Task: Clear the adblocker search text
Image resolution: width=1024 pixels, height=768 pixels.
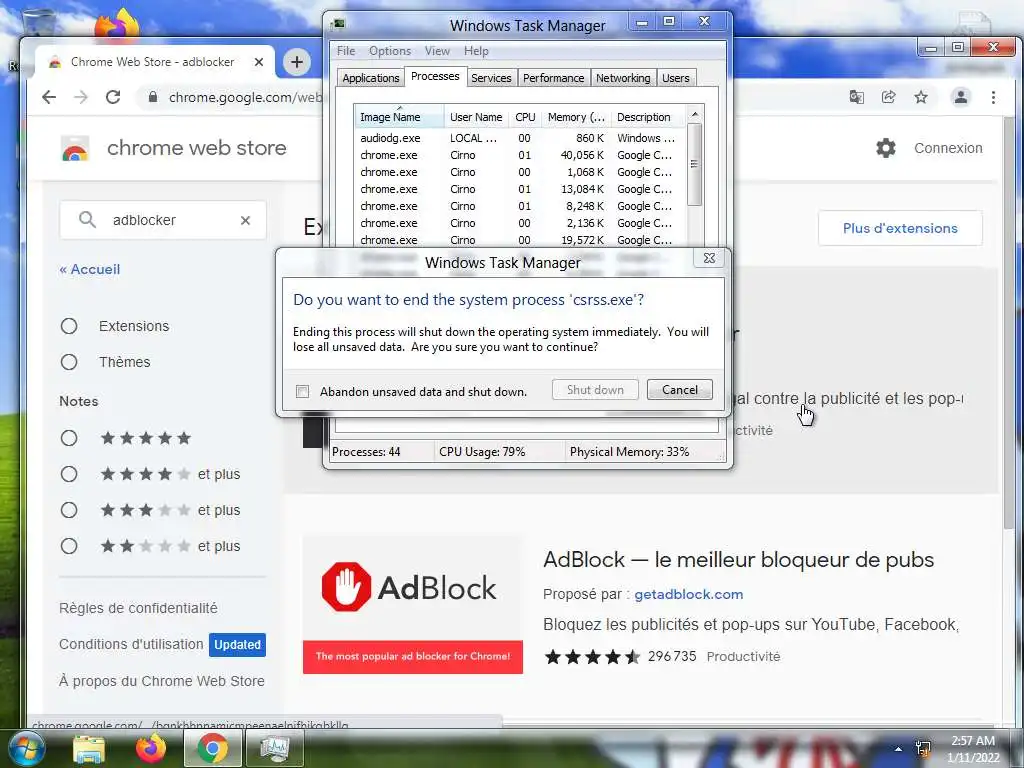Action: (x=246, y=221)
